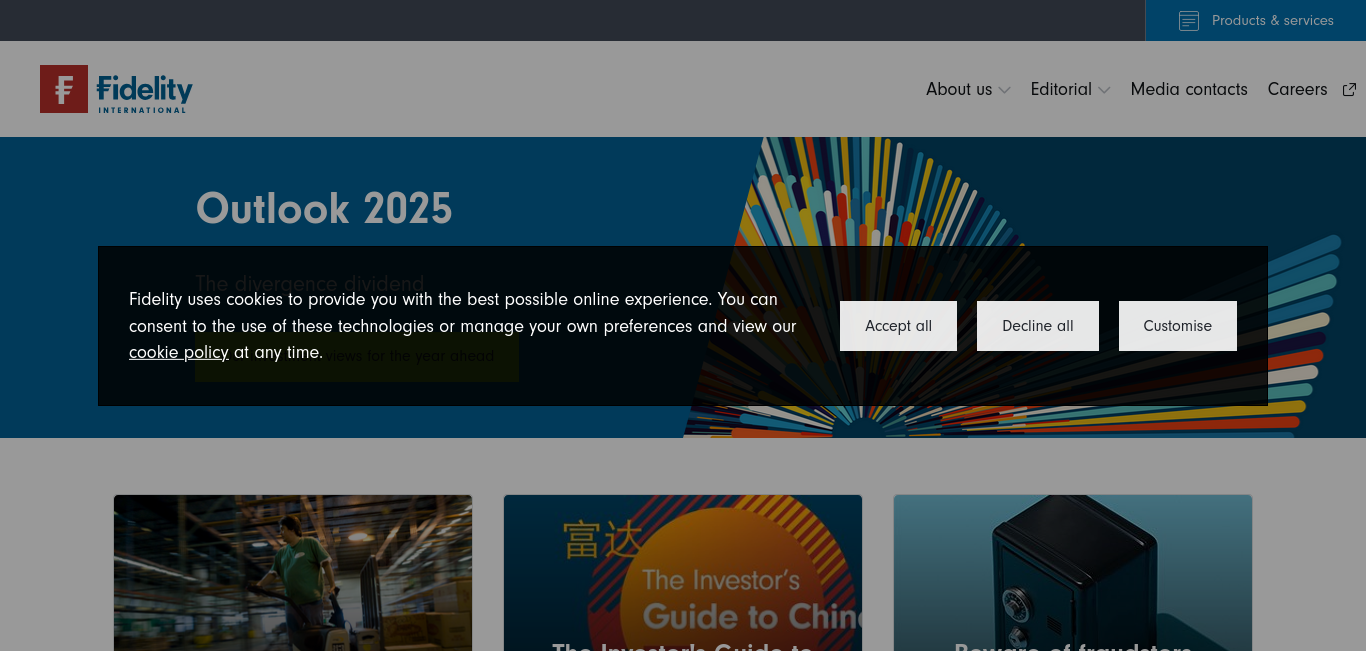
Task: Click the Careers external link icon
Action: coord(1349,89)
